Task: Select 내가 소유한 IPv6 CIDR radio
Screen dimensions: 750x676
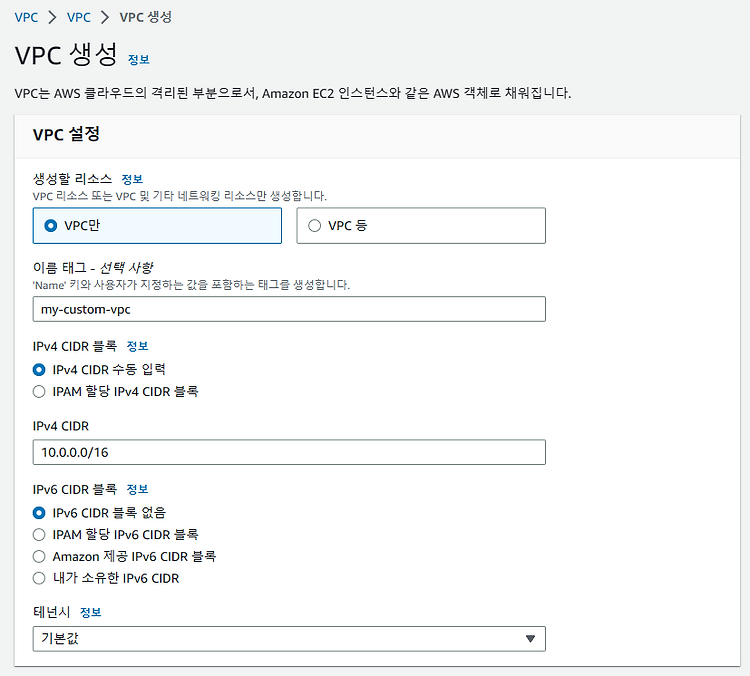Action: 39,578
